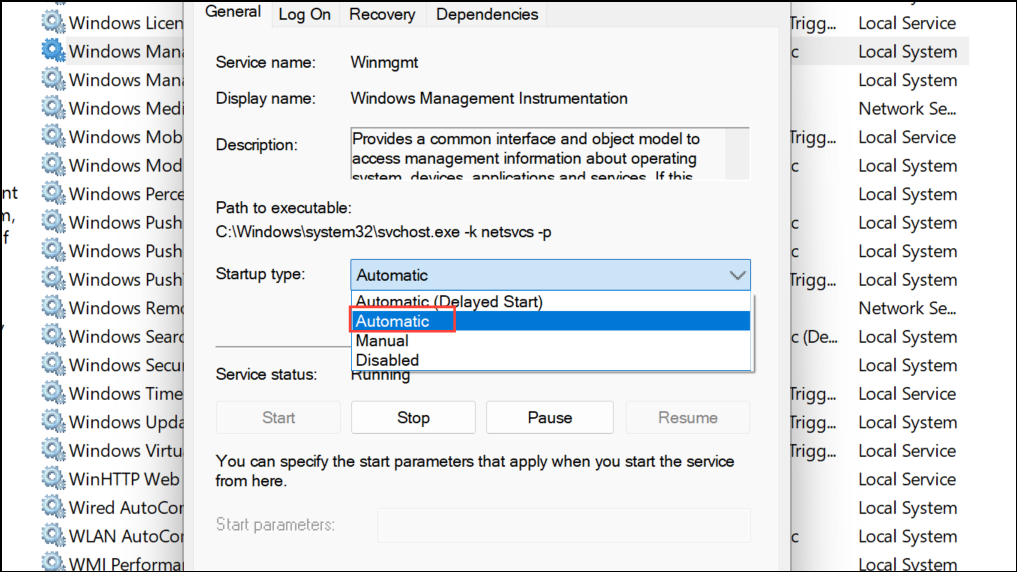The width and height of the screenshot is (1017, 572).
Task: Click gear icon beside Windows Upda service
Action: [x=53, y=422]
